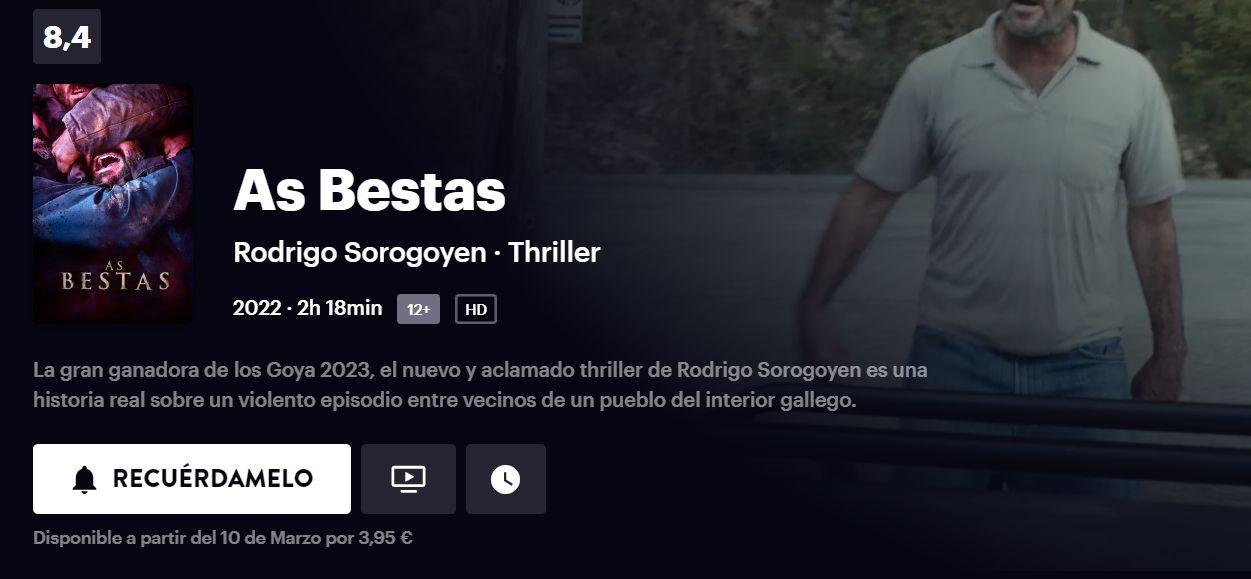
Task: Click the 2022 release year
Action: click(257, 308)
